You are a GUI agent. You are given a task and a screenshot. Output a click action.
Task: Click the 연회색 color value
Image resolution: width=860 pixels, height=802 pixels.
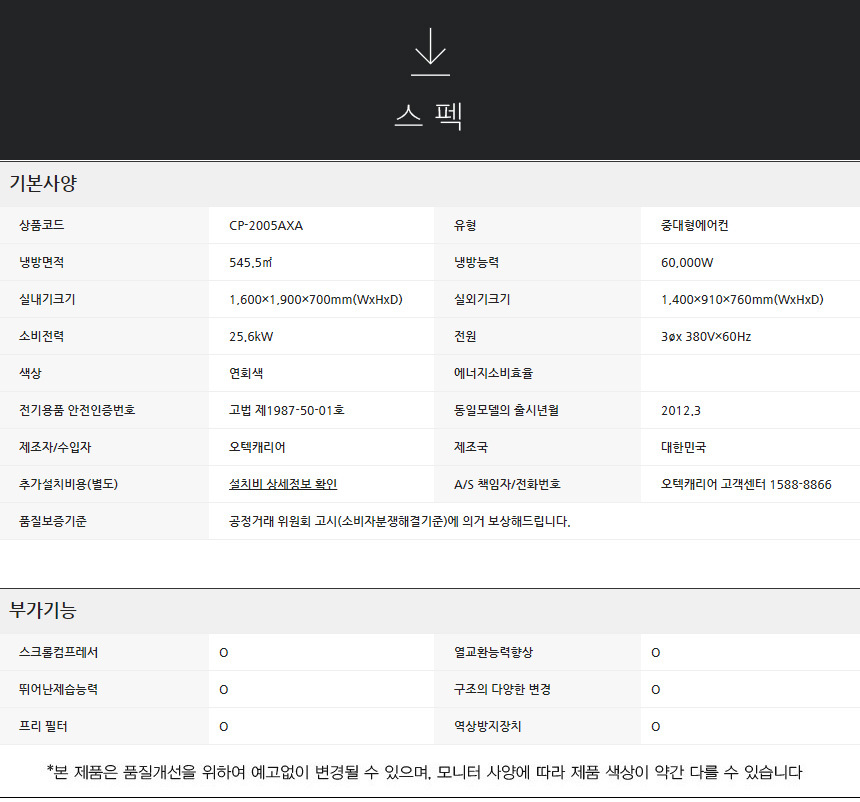coord(246,373)
